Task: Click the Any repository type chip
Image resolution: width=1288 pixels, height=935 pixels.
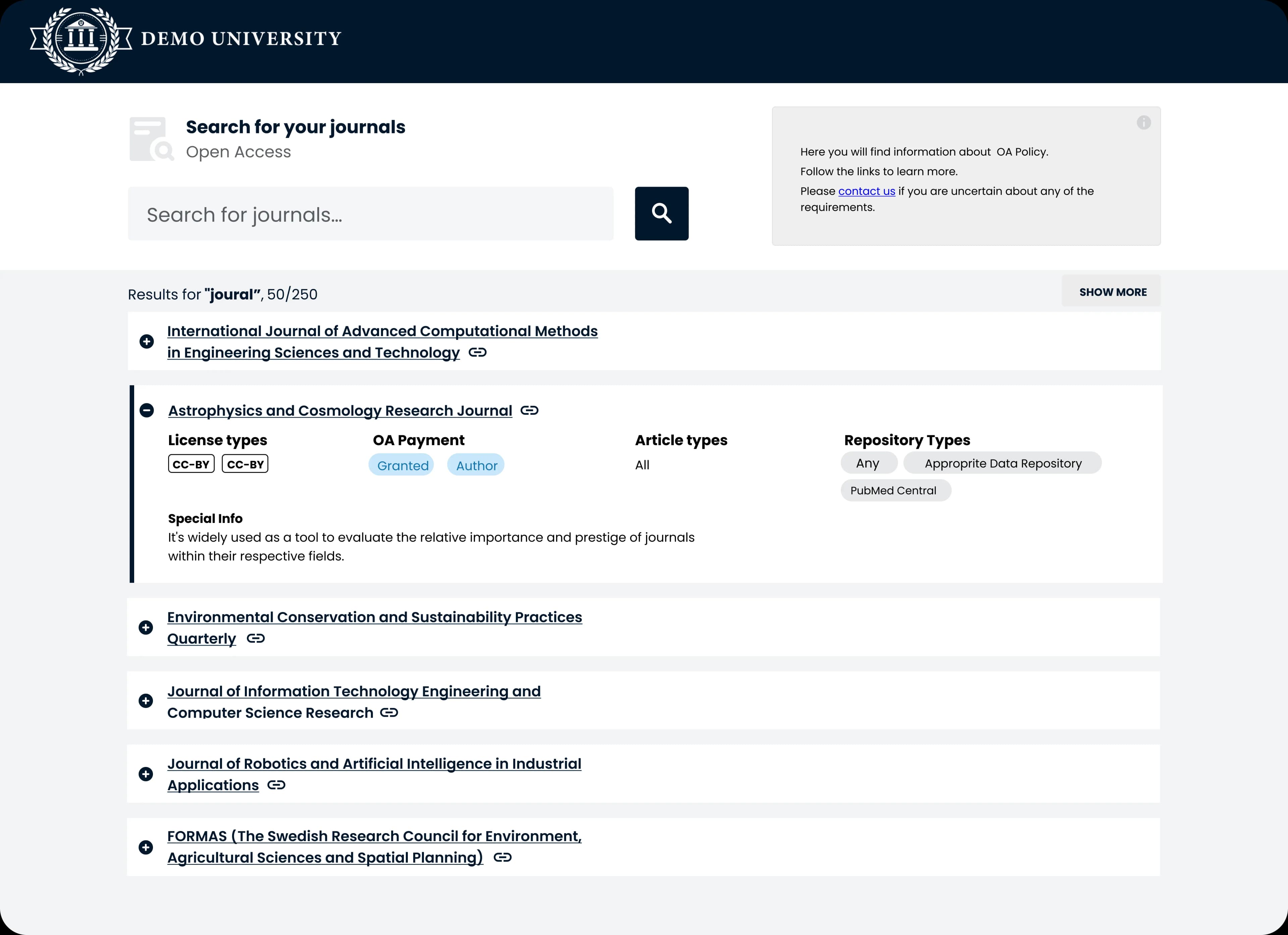Action: point(869,463)
